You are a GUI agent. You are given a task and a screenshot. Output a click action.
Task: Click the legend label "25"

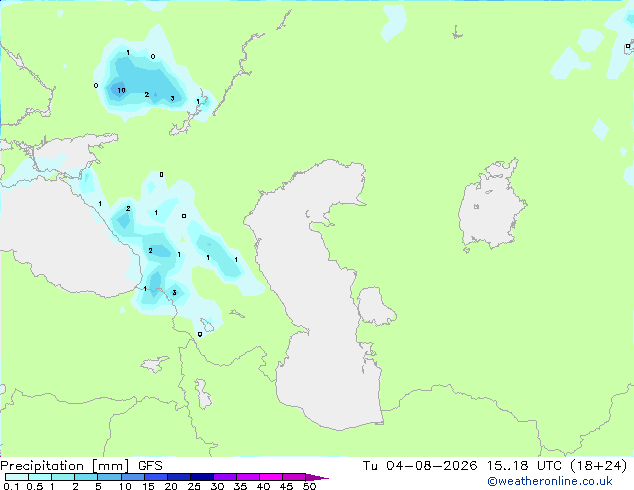(194, 486)
